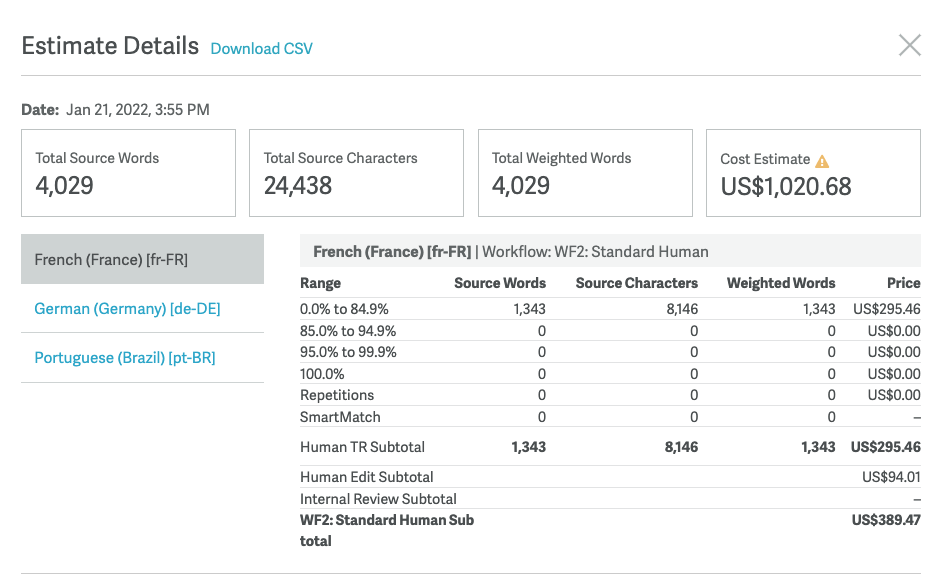Click the Total Source Characters summary card
948x588 pixels.
[x=356, y=172]
